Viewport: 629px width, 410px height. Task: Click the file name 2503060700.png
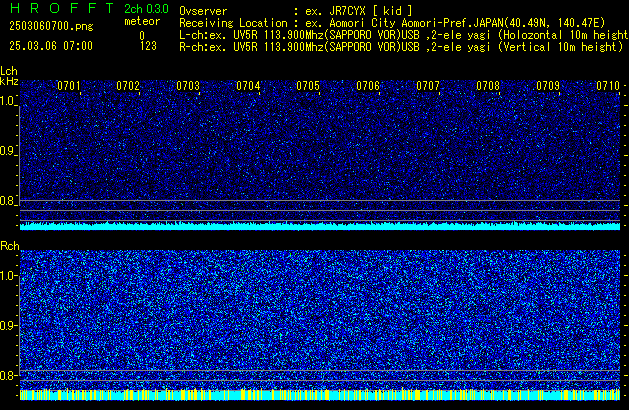pos(51,26)
